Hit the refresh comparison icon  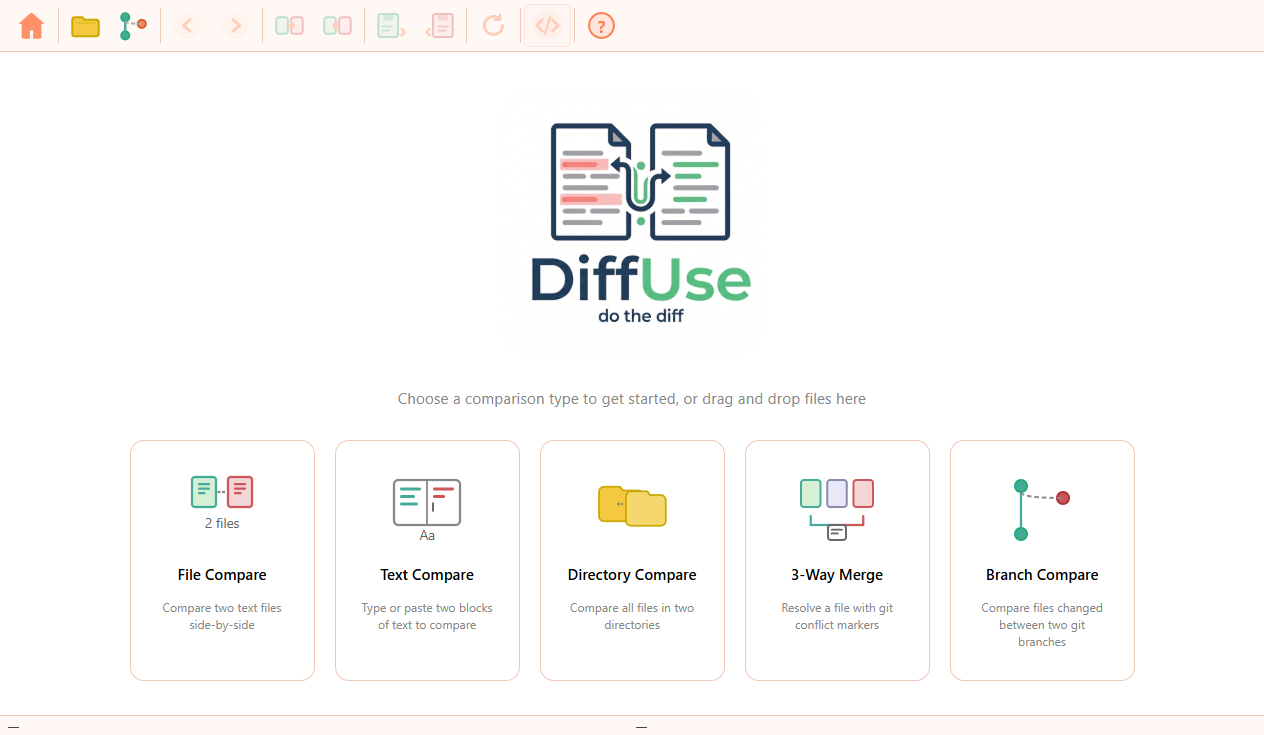493,26
